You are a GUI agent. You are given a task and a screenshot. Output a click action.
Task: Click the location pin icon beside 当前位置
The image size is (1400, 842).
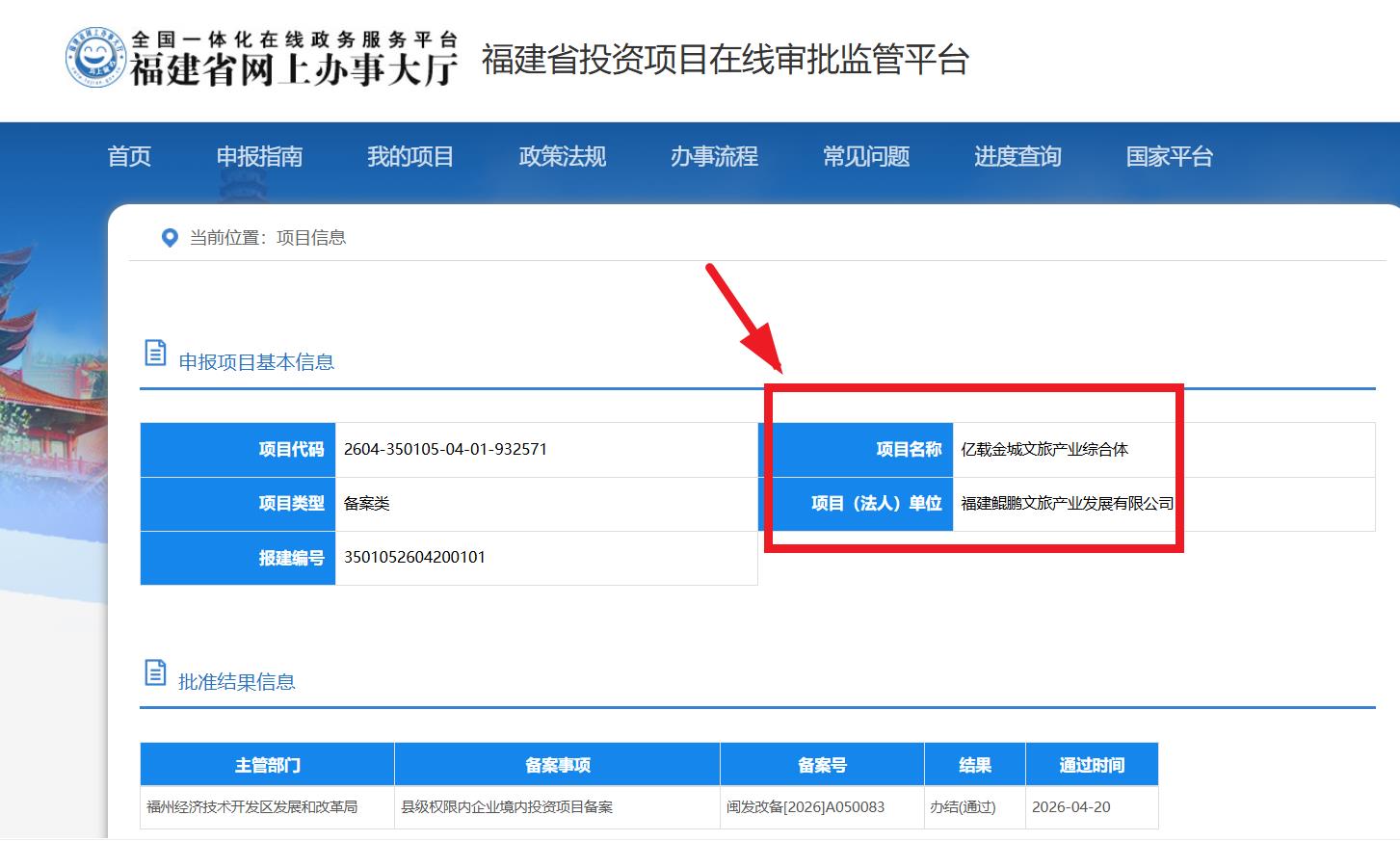[x=170, y=238]
